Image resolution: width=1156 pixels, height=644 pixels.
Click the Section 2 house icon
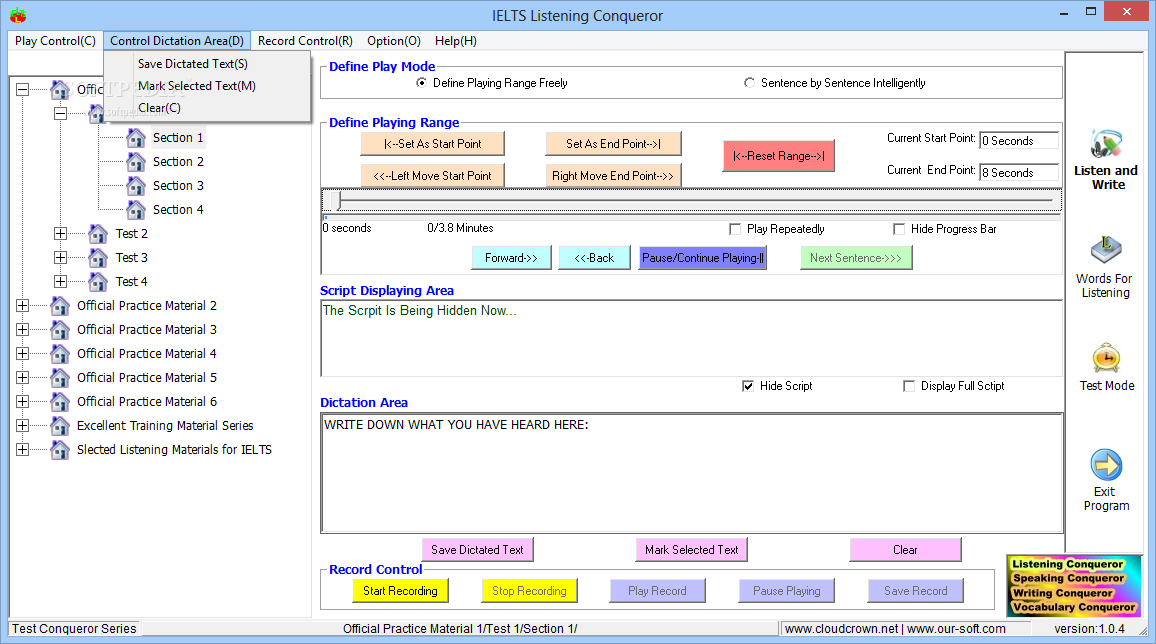pyautogui.click(x=136, y=161)
